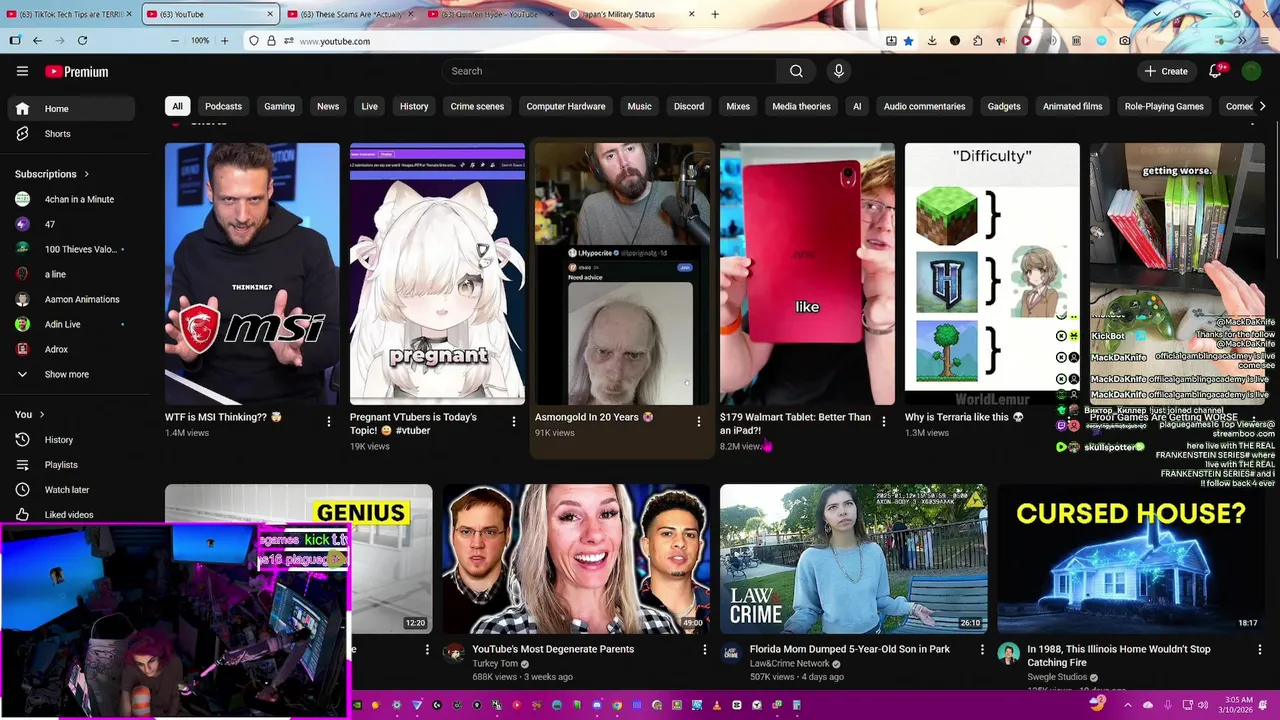Show hidden system tray icons
The image size is (1280, 720).
pyautogui.click(x=1128, y=705)
